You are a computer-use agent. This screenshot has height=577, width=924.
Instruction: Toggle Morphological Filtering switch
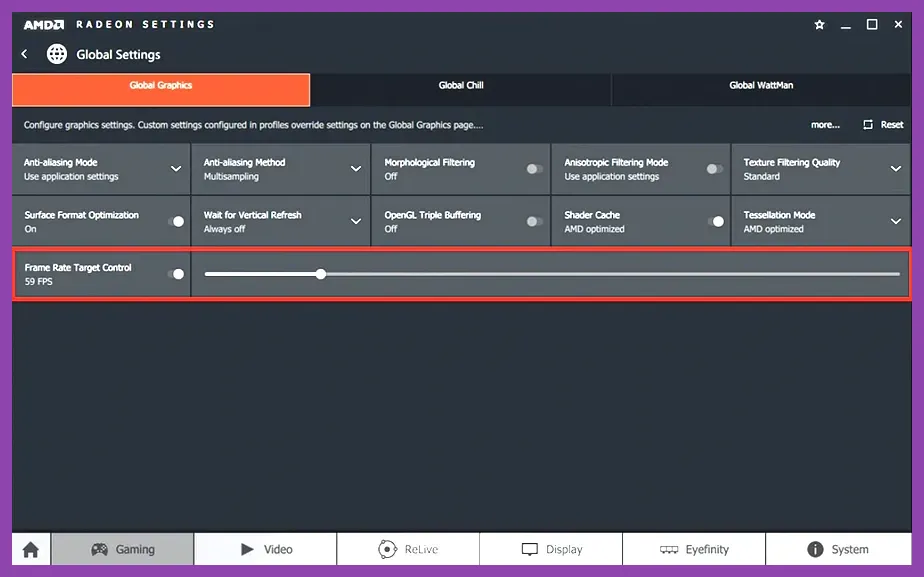point(534,169)
